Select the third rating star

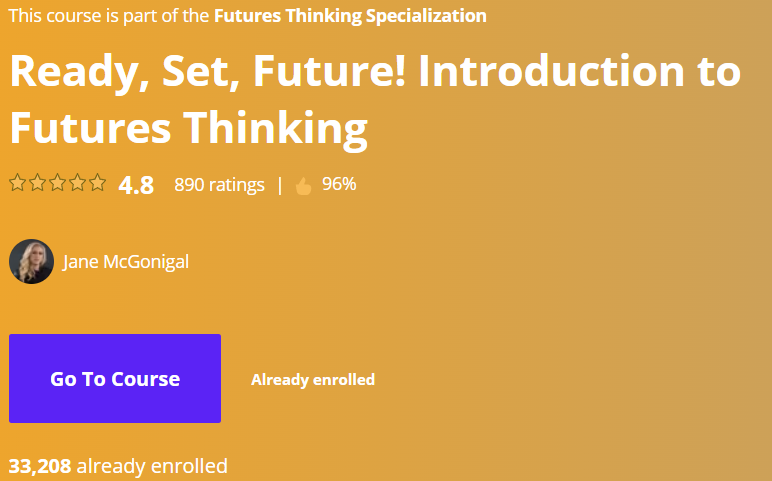[x=58, y=183]
